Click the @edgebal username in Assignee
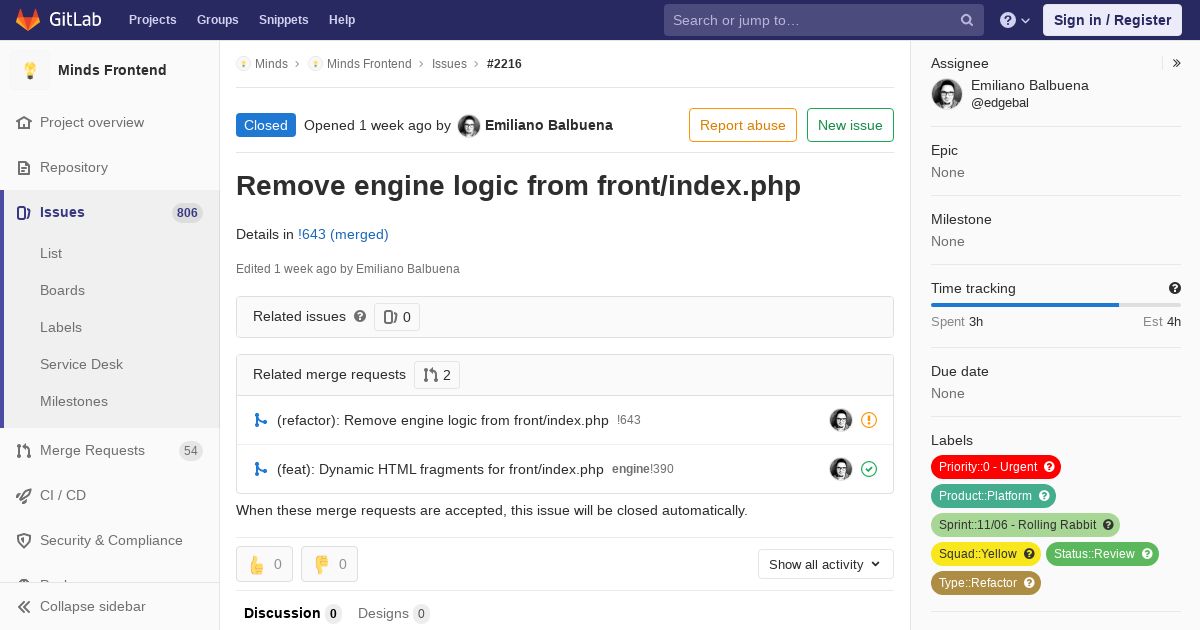The width and height of the screenshot is (1200, 630). tap(1000, 103)
